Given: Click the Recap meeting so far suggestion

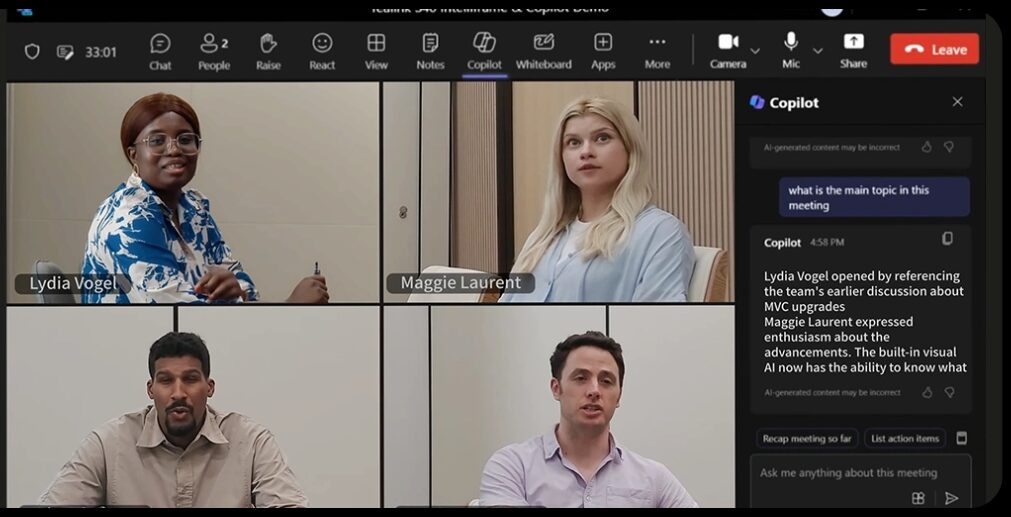Looking at the screenshot, I should pyautogui.click(x=807, y=439).
